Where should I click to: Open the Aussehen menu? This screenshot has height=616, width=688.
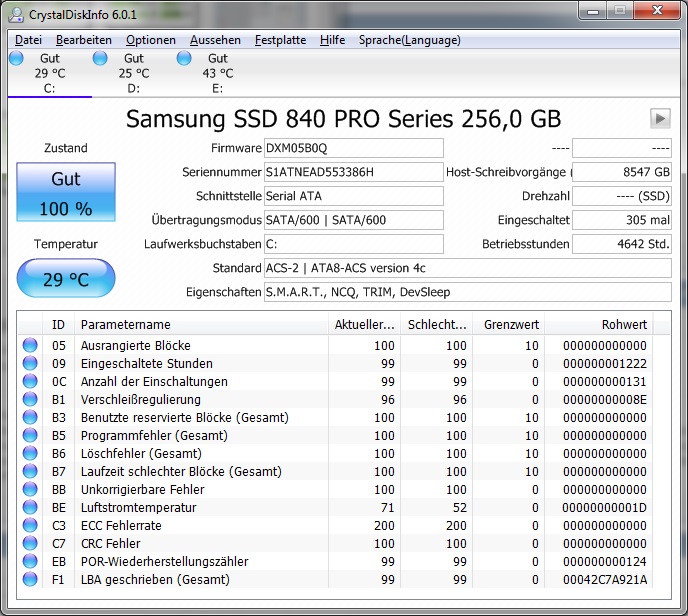point(215,40)
